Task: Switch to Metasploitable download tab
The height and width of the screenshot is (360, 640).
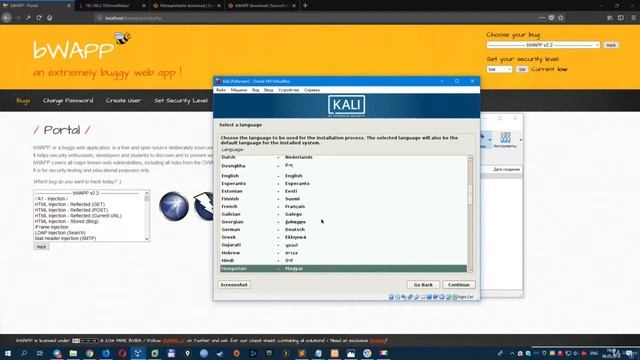Action: [x=187, y=6]
